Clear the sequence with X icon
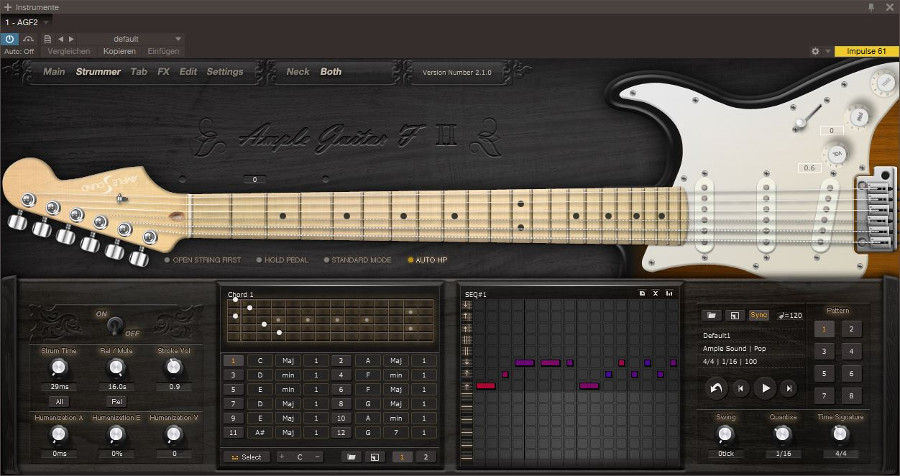This screenshot has width=900, height=476. [655, 293]
